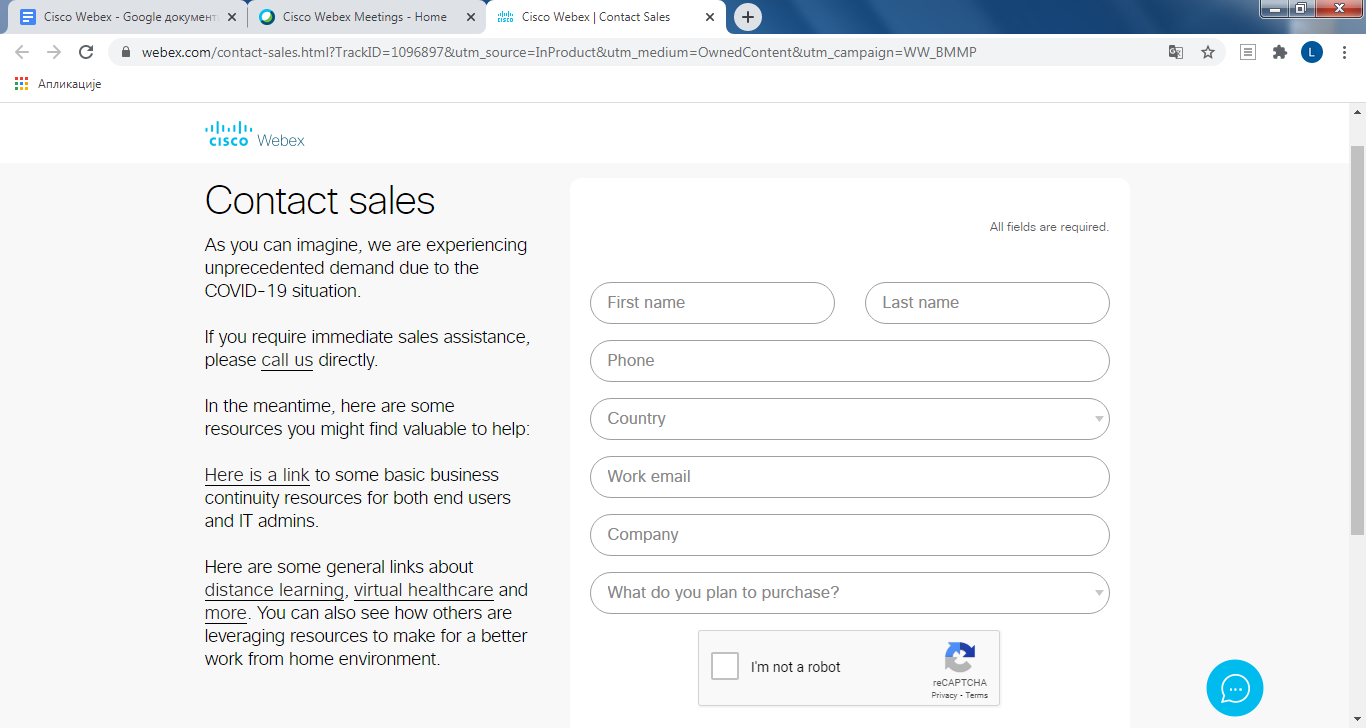This screenshot has height=728, width=1366.
Task: Open the Chrome three-dot menu
Action: pos(1344,52)
